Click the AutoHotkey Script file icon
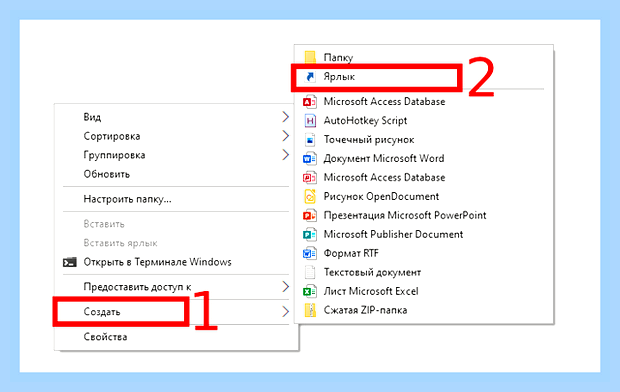This screenshot has width=620, height=392. point(310,121)
